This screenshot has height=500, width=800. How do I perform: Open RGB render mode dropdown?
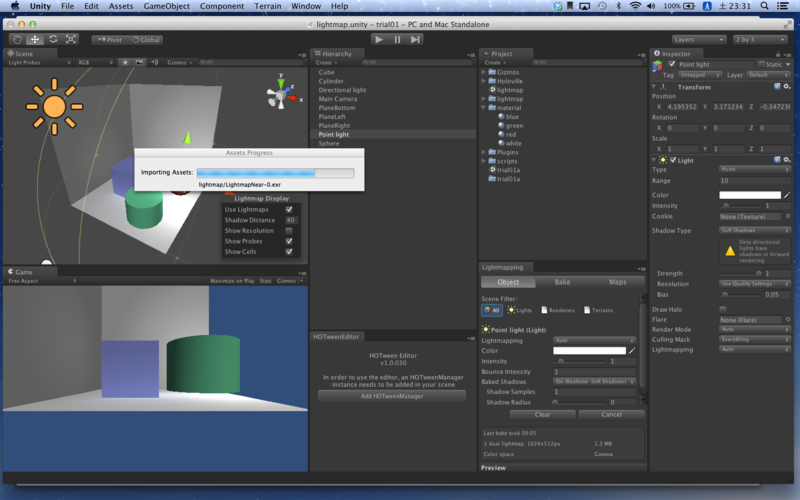(x=95, y=62)
